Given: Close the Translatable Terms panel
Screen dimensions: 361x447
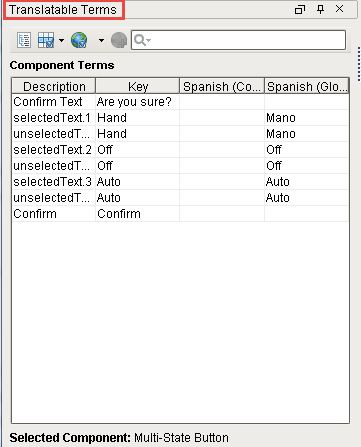Looking at the screenshot, I should coord(339,9).
